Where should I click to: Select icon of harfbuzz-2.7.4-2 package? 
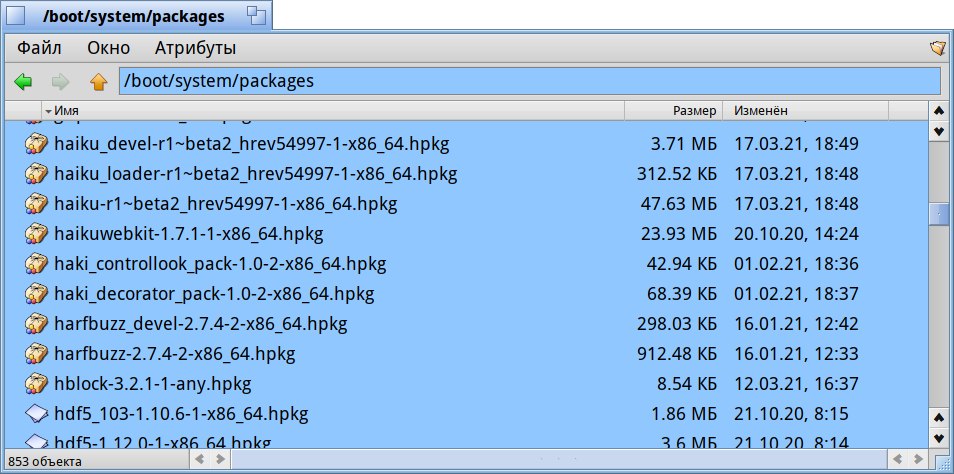click(x=36, y=354)
